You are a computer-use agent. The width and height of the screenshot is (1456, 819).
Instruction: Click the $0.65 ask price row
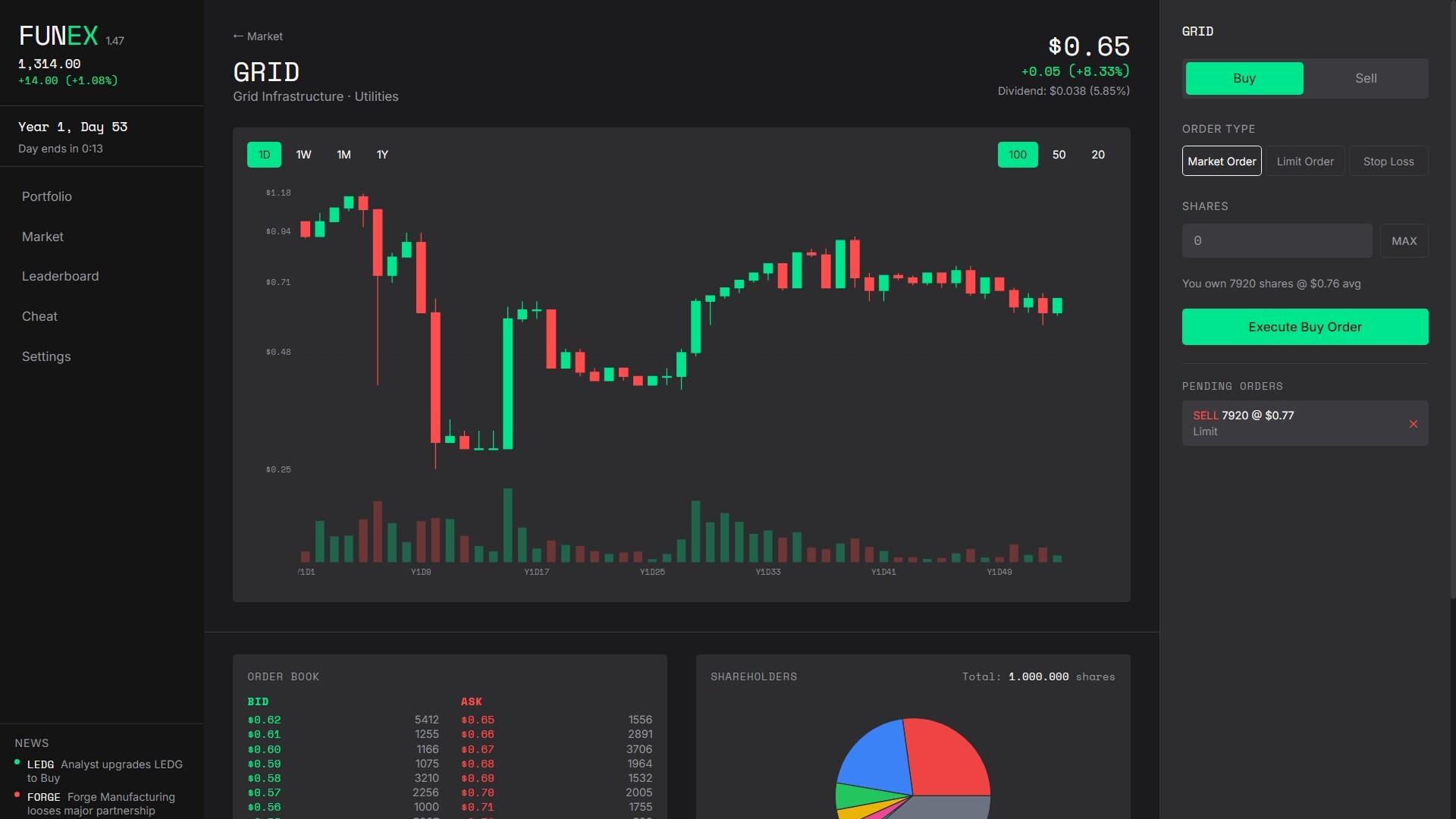click(x=557, y=720)
